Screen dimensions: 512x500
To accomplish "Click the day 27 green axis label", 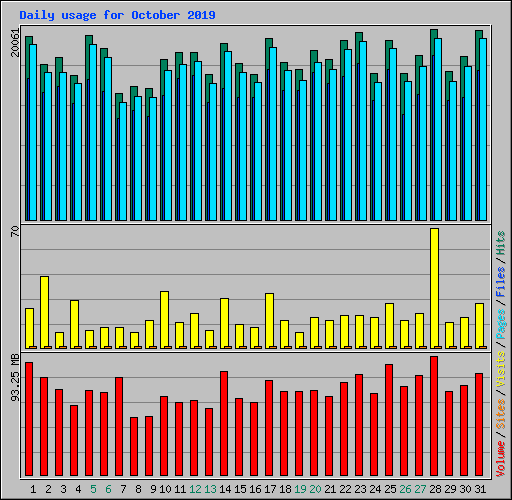I will point(420,489).
